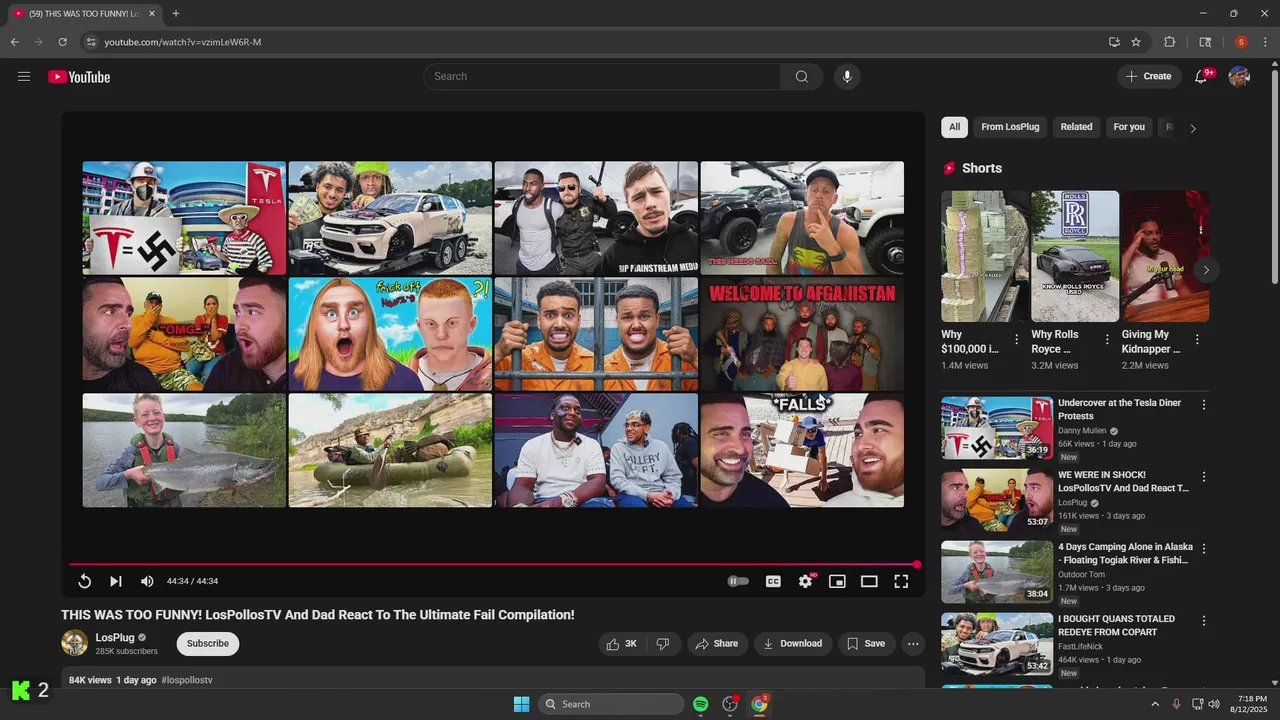Open options for Giving My Kidnapper short
Screen dimensions: 1280x720
tap(1197, 340)
